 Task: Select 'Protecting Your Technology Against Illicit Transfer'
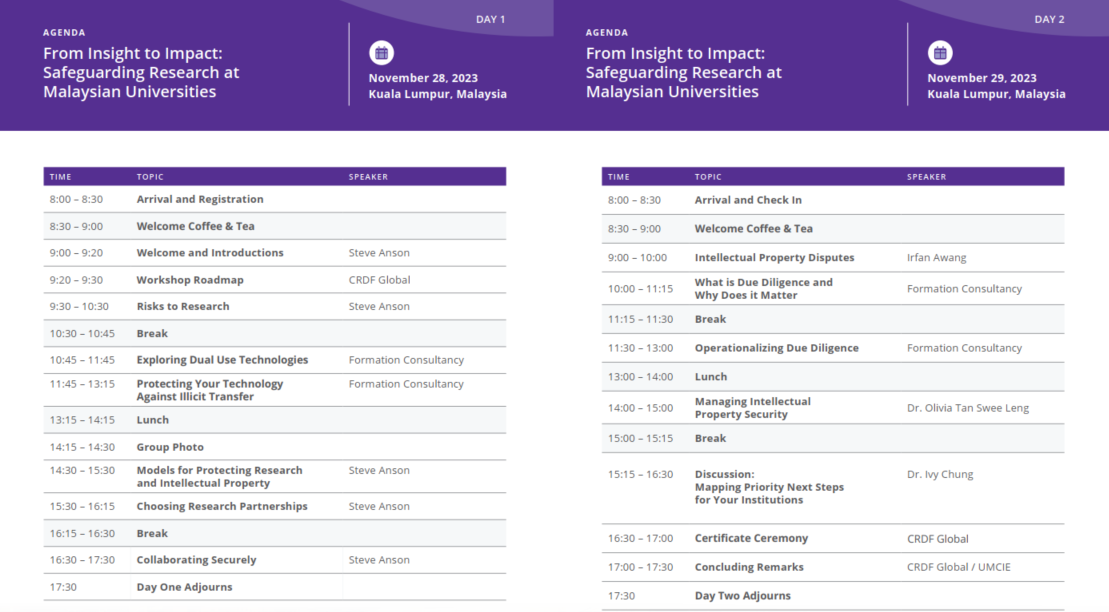pyautogui.click(x=210, y=390)
